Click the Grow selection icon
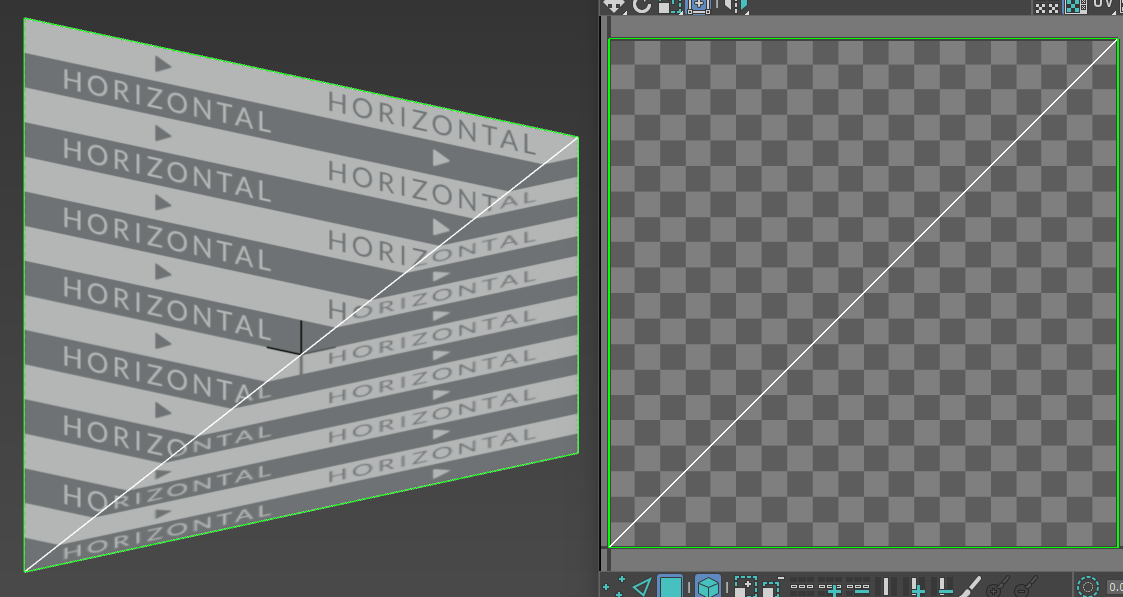Viewport: 1123px width, 597px height. tap(746, 587)
